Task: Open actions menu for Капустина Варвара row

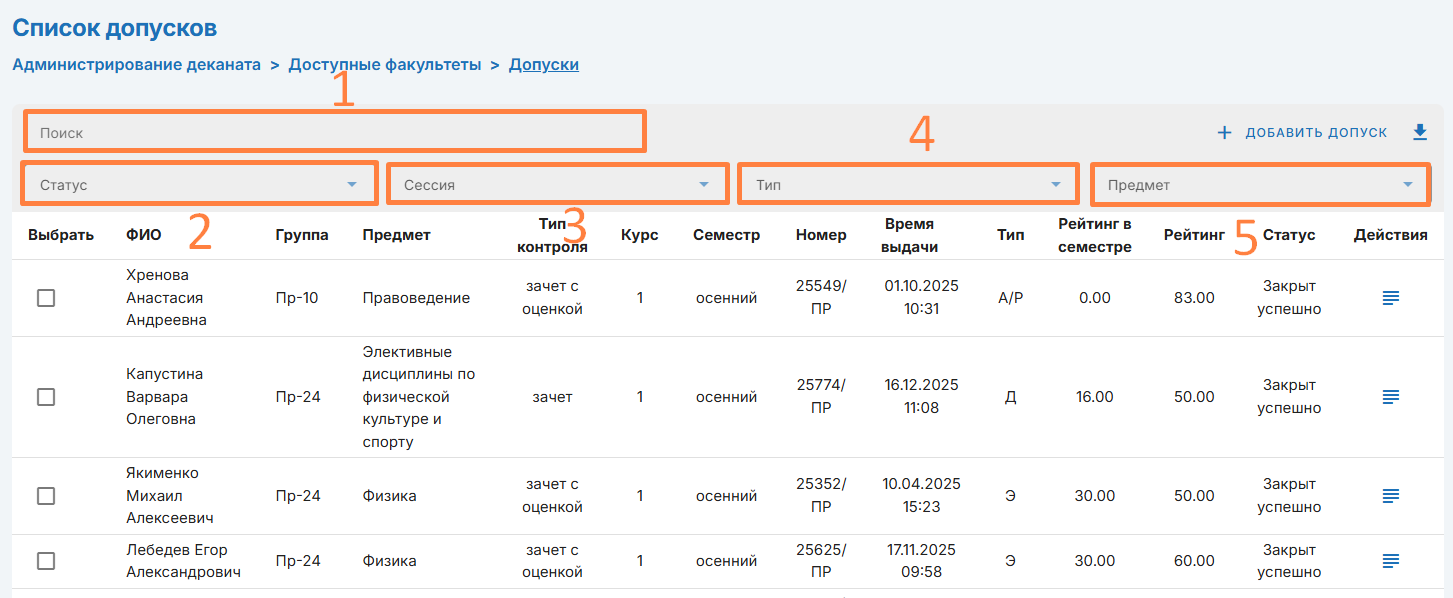Action: click(x=1390, y=397)
